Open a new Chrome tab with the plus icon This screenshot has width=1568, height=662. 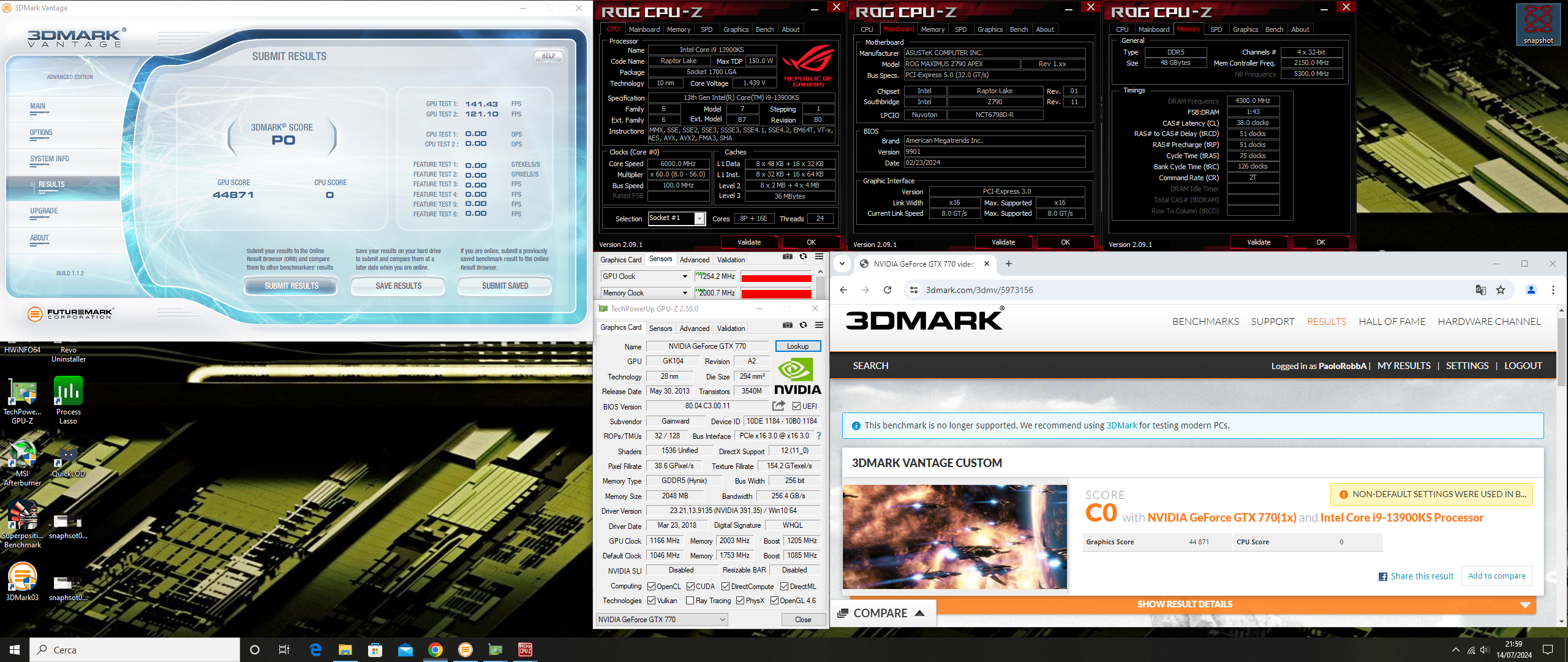pyautogui.click(x=1009, y=264)
